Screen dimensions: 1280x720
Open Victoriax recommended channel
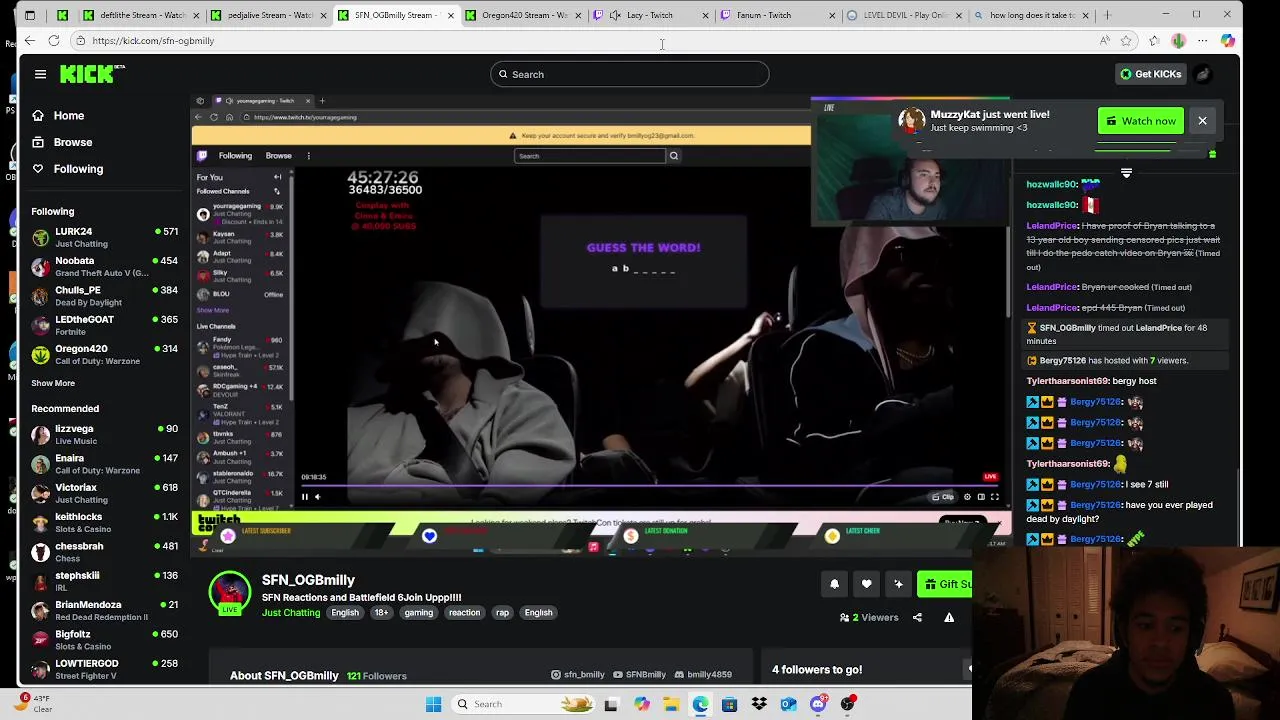(x=105, y=493)
